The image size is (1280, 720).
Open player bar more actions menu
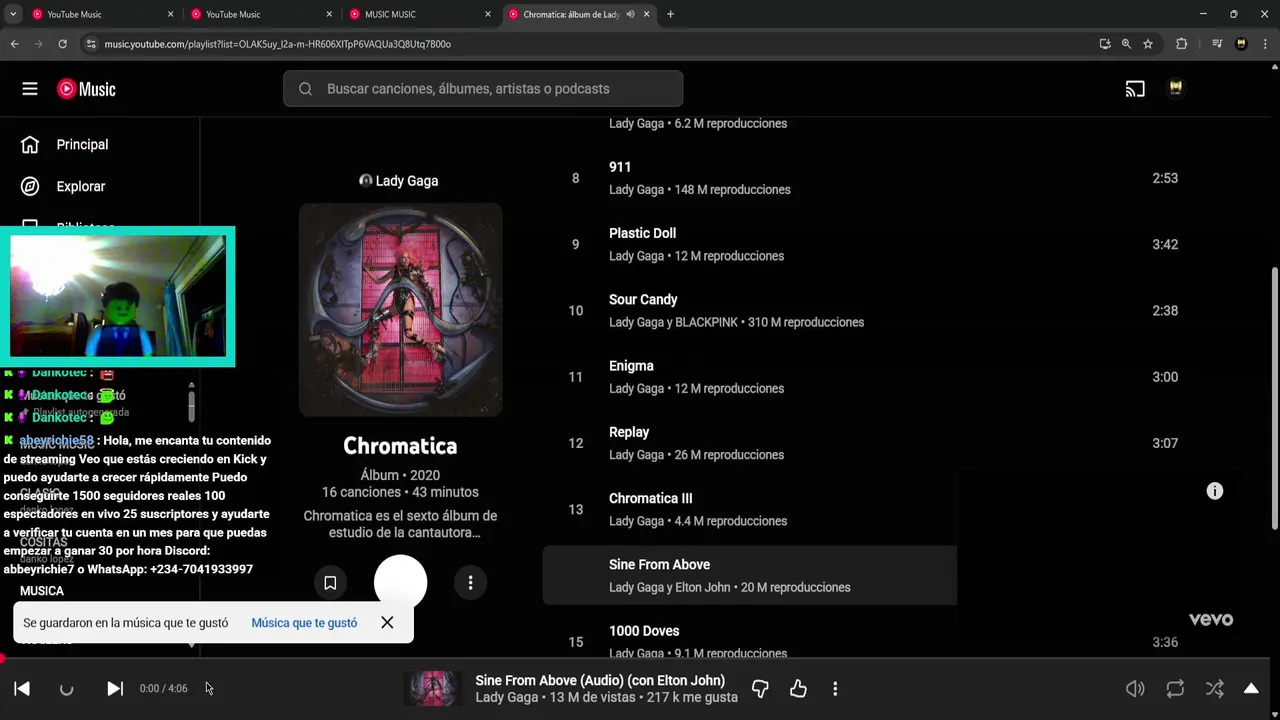pos(835,688)
